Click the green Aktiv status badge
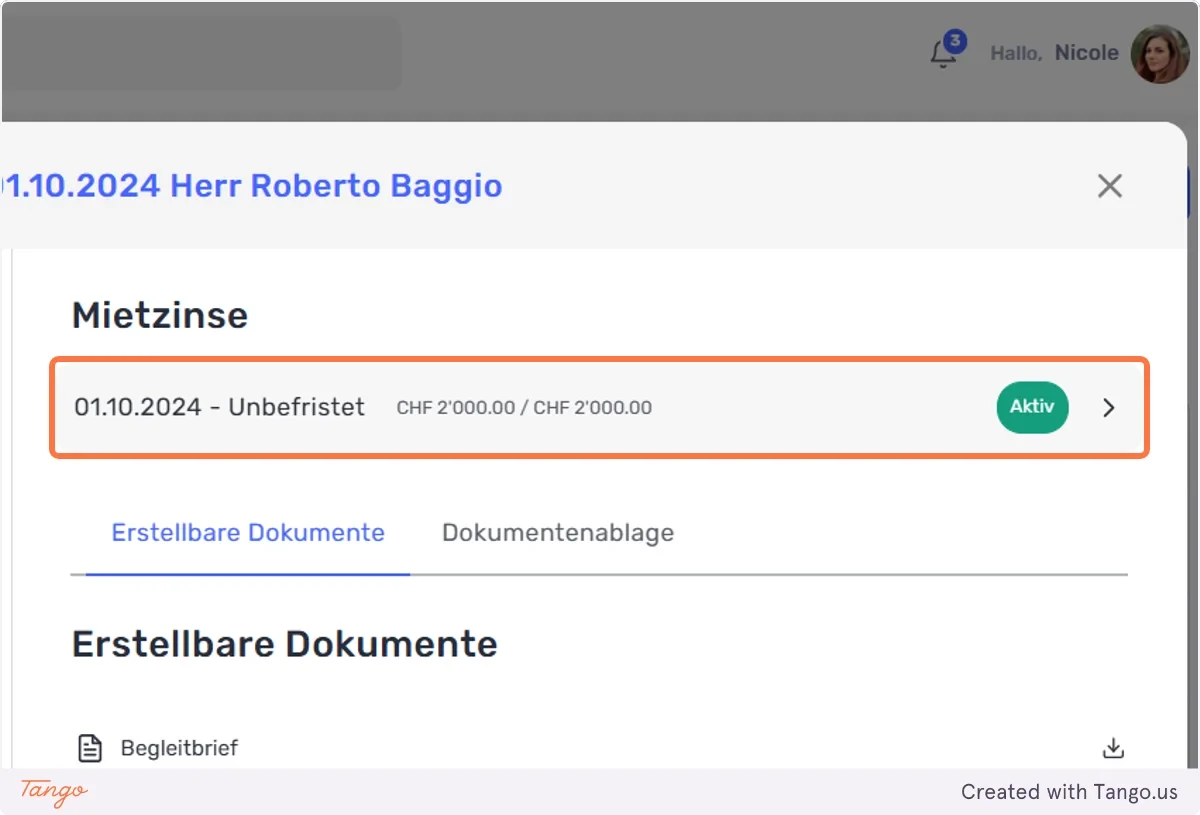1200x815 pixels. tap(1032, 408)
